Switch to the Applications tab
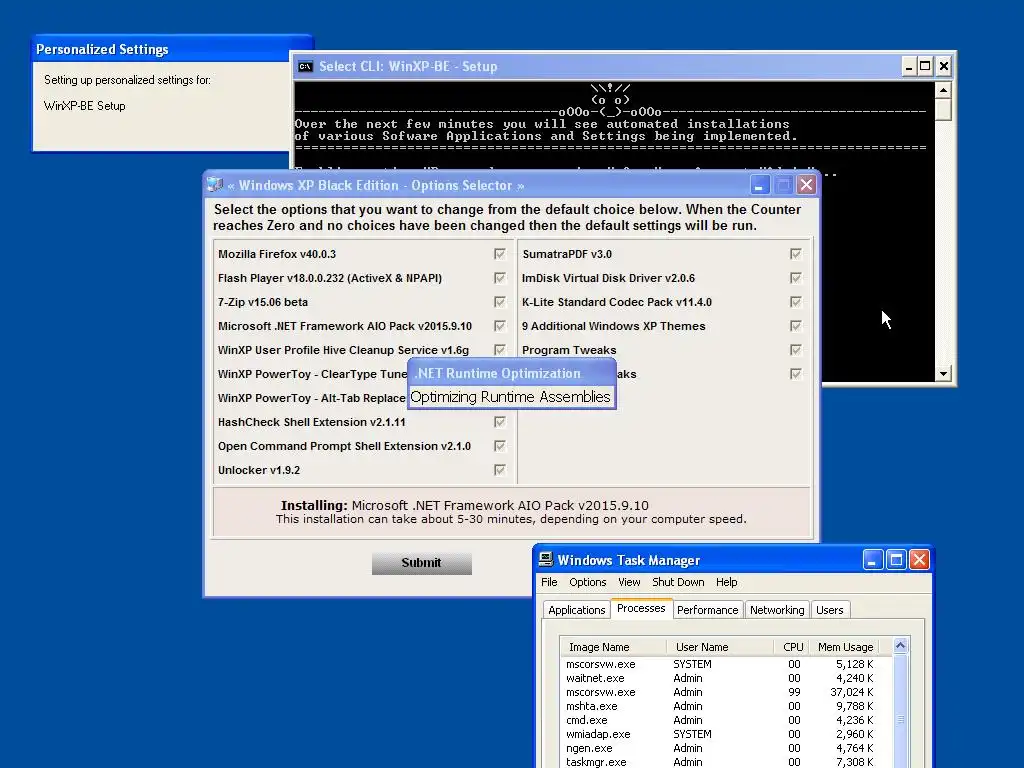Screen dimensions: 1024x768 click(577, 610)
